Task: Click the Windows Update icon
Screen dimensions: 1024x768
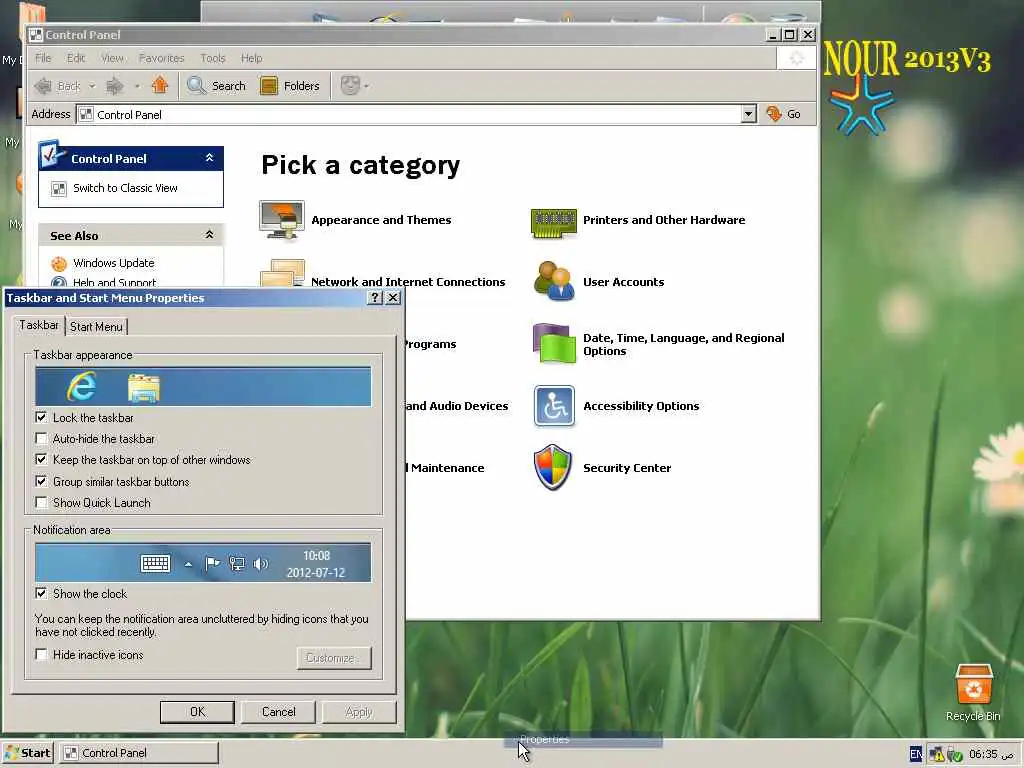Action: click(59, 263)
